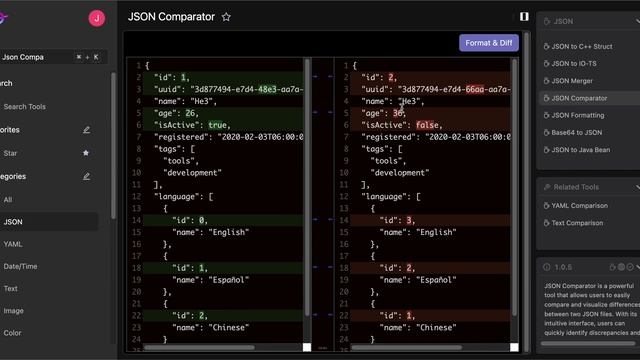
Task: Click "age": 26 line in left editor
Action: (x=176, y=113)
